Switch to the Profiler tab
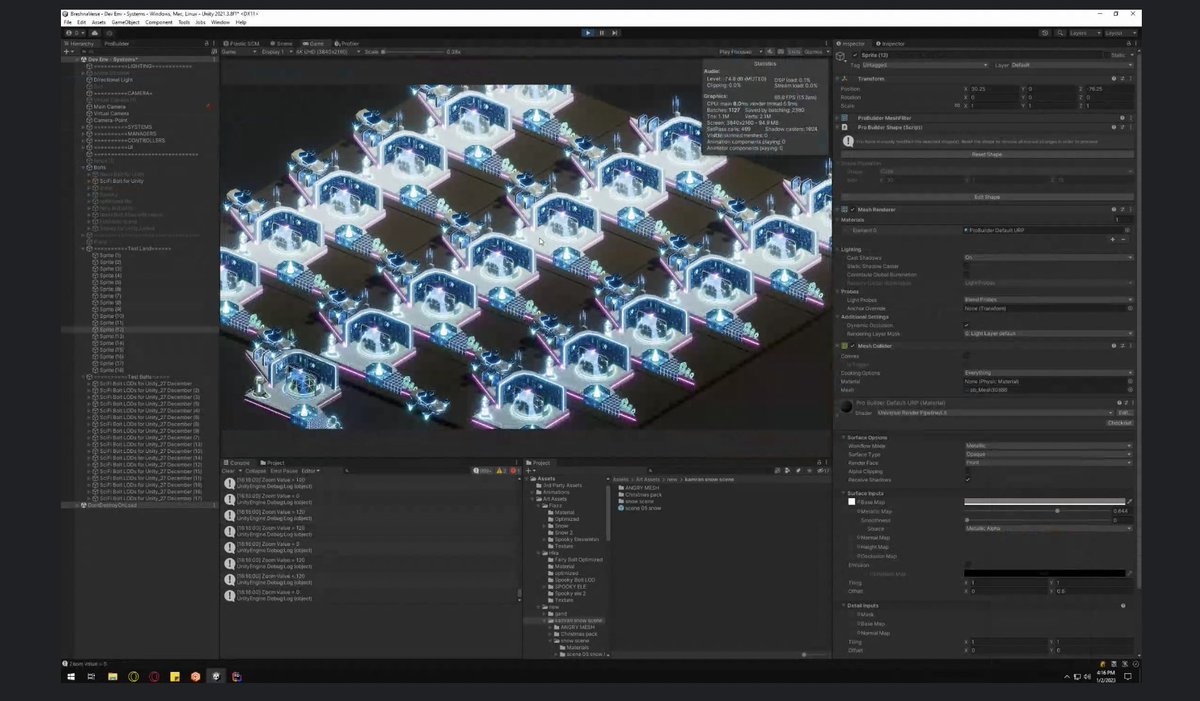The height and width of the screenshot is (701, 1200). pos(347,44)
